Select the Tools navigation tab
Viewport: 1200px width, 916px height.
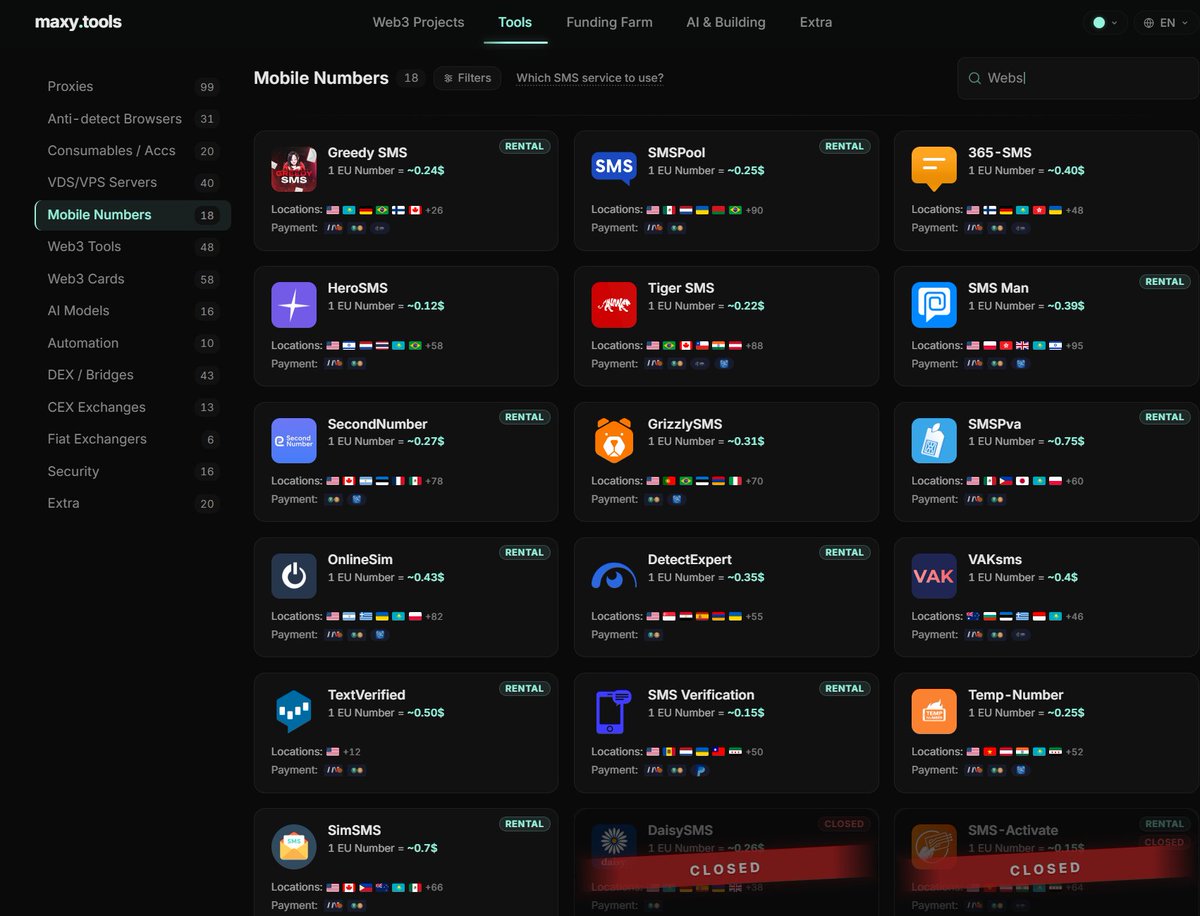point(515,22)
